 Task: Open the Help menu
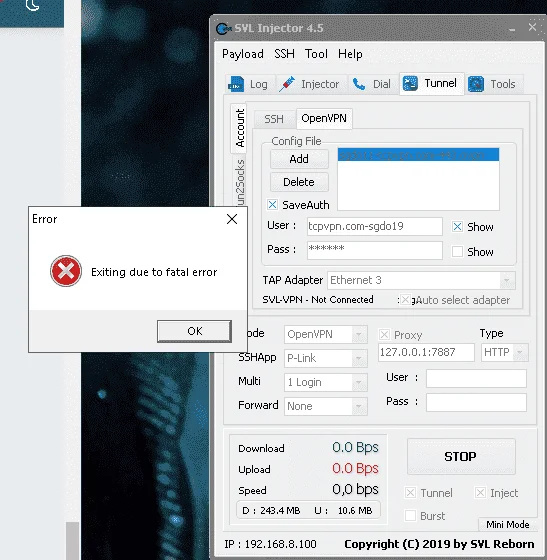pyautogui.click(x=350, y=54)
